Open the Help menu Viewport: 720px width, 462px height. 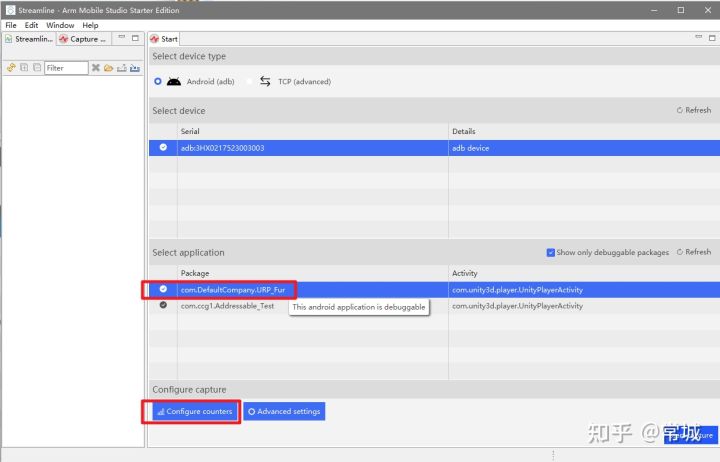(90, 25)
